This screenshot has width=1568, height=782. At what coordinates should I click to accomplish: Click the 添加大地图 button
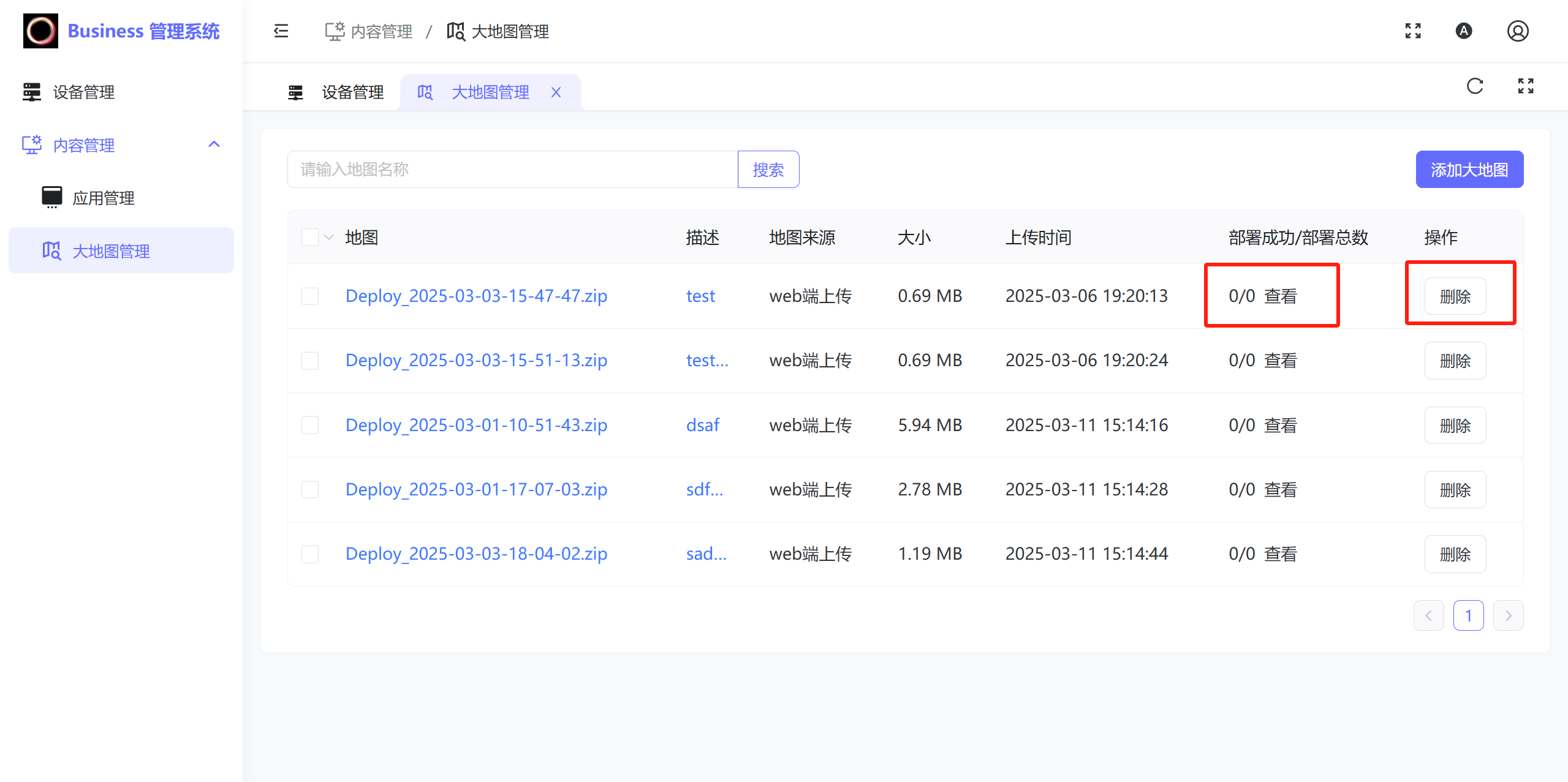(1469, 169)
